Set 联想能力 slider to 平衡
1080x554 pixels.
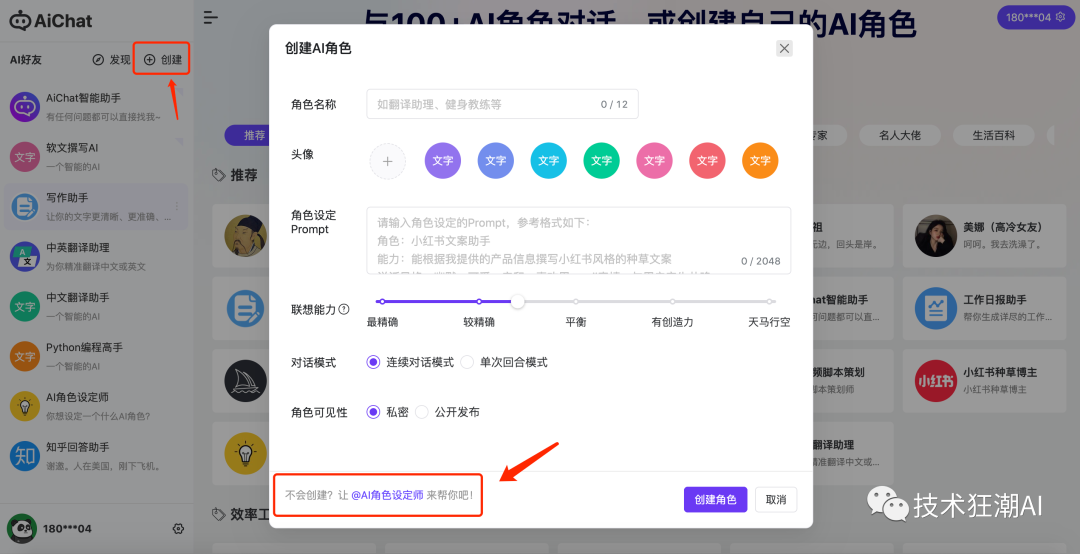pyautogui.click(x=576, y=301)
